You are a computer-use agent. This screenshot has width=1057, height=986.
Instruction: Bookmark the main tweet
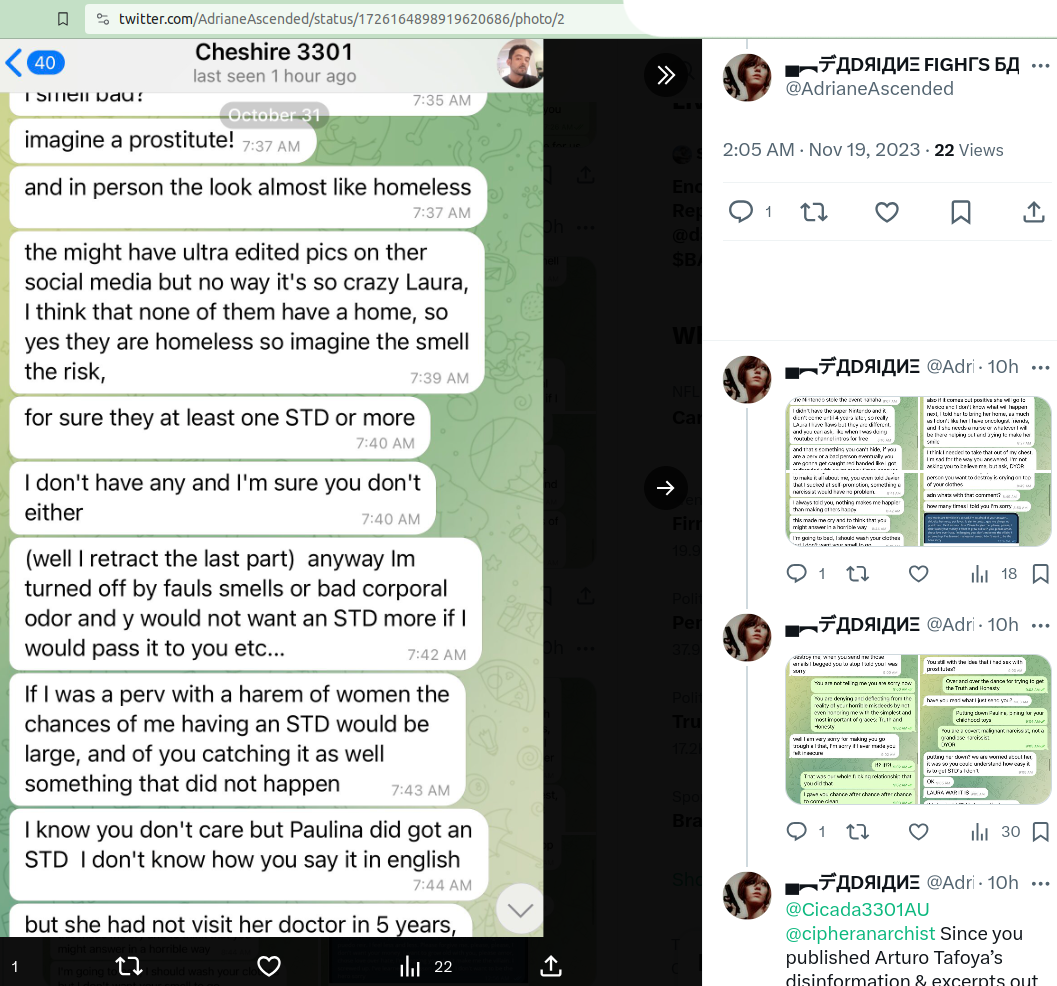coord(961,212)
